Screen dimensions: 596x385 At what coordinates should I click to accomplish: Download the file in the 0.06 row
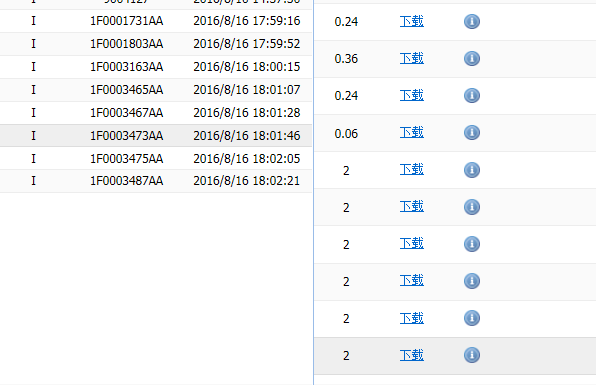click(412, 133)
